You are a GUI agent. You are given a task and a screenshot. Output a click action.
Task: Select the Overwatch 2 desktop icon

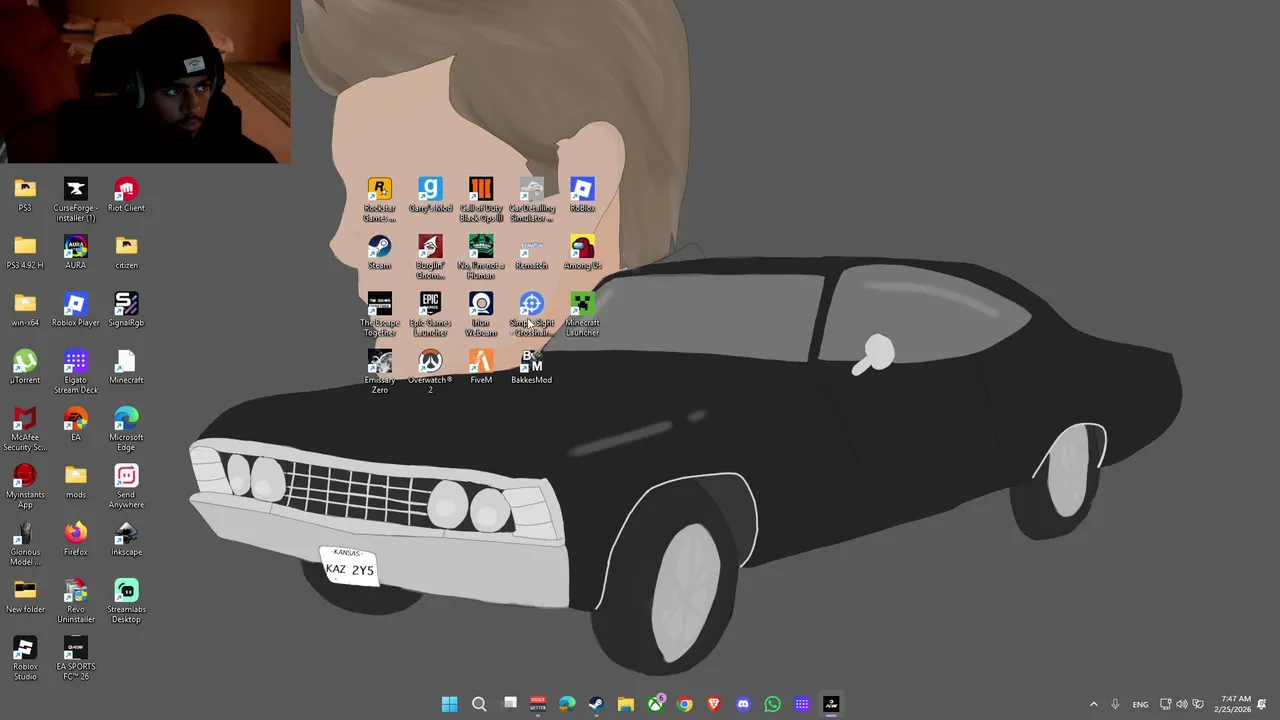pos(430,371)
